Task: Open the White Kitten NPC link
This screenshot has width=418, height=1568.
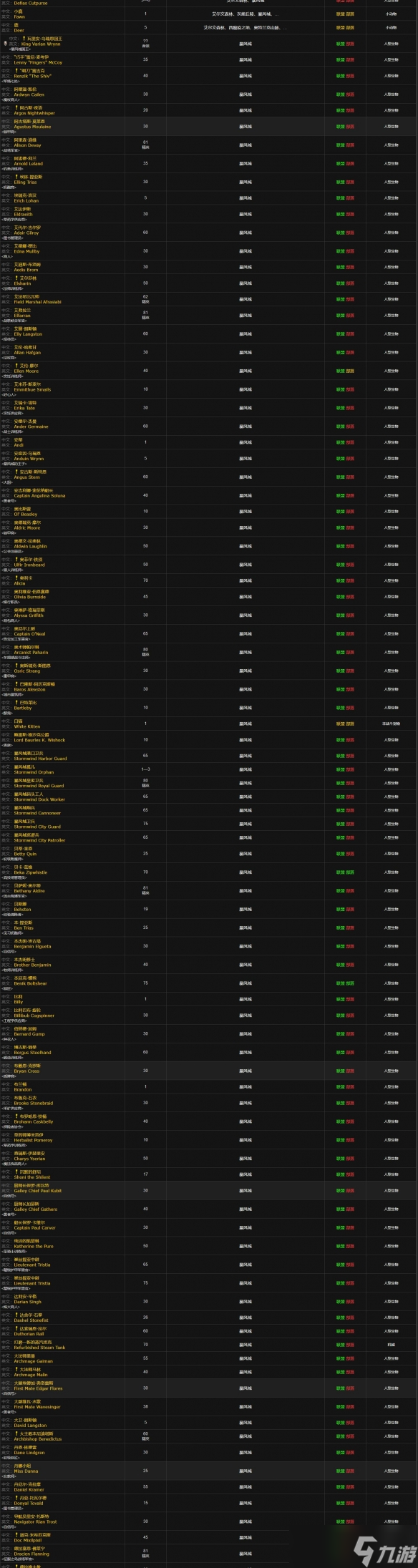Action: coord(27,726)
